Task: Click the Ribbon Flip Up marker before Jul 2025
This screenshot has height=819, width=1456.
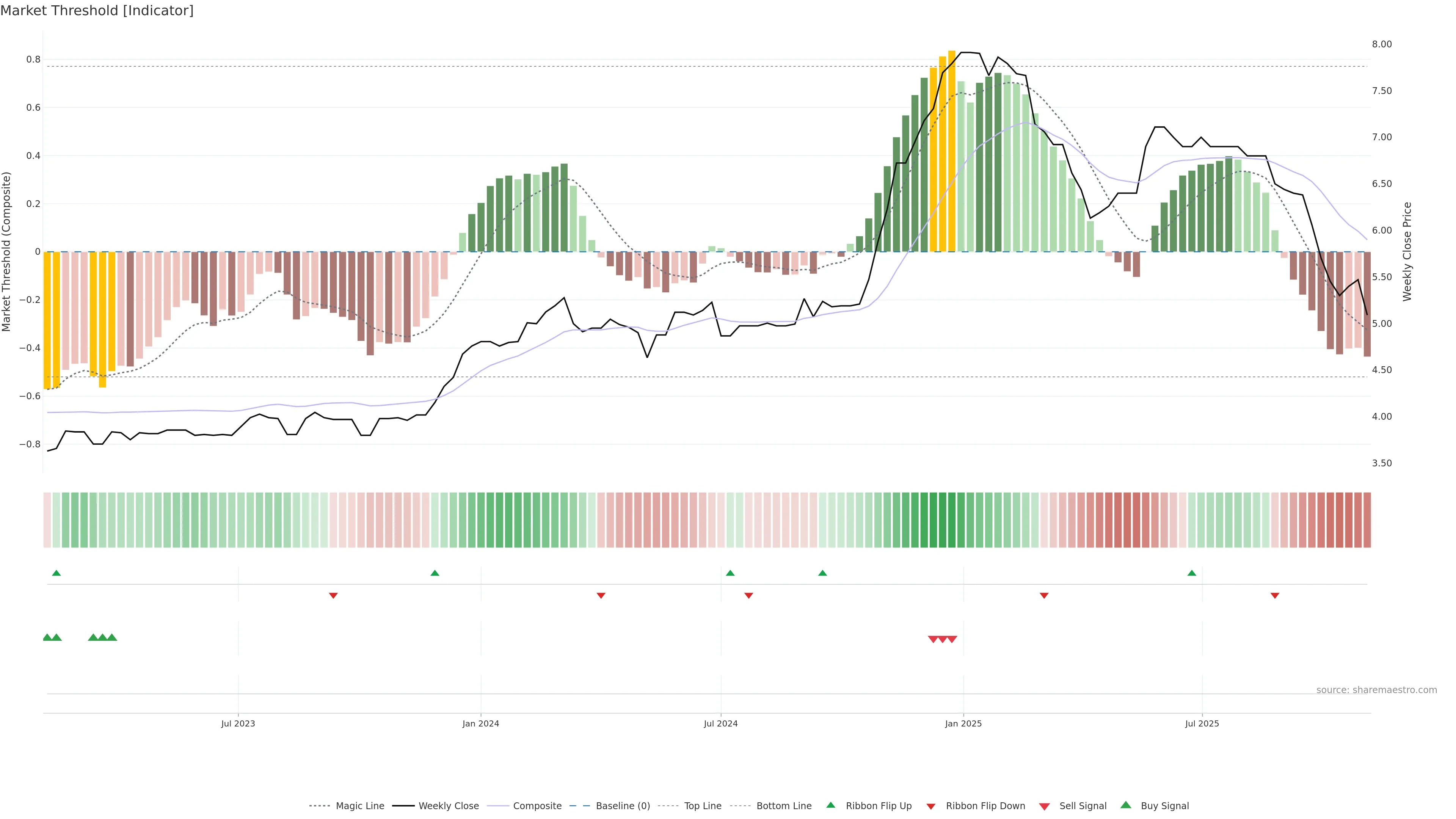Action: click(x=1192, y=573)
